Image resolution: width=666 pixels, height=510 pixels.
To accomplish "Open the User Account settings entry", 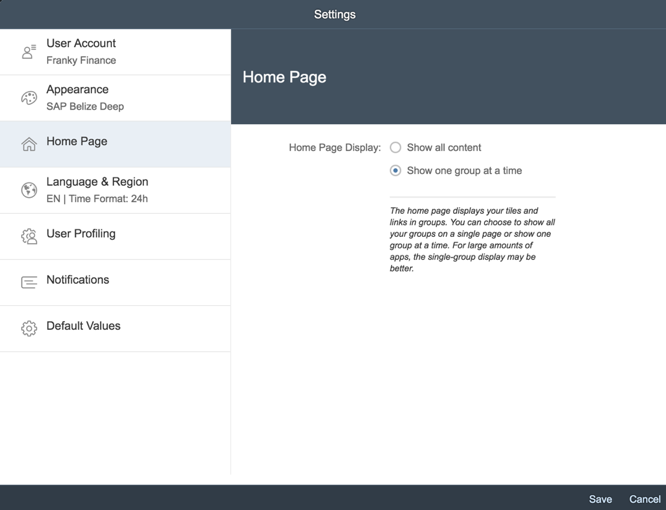I will point(115,52).
